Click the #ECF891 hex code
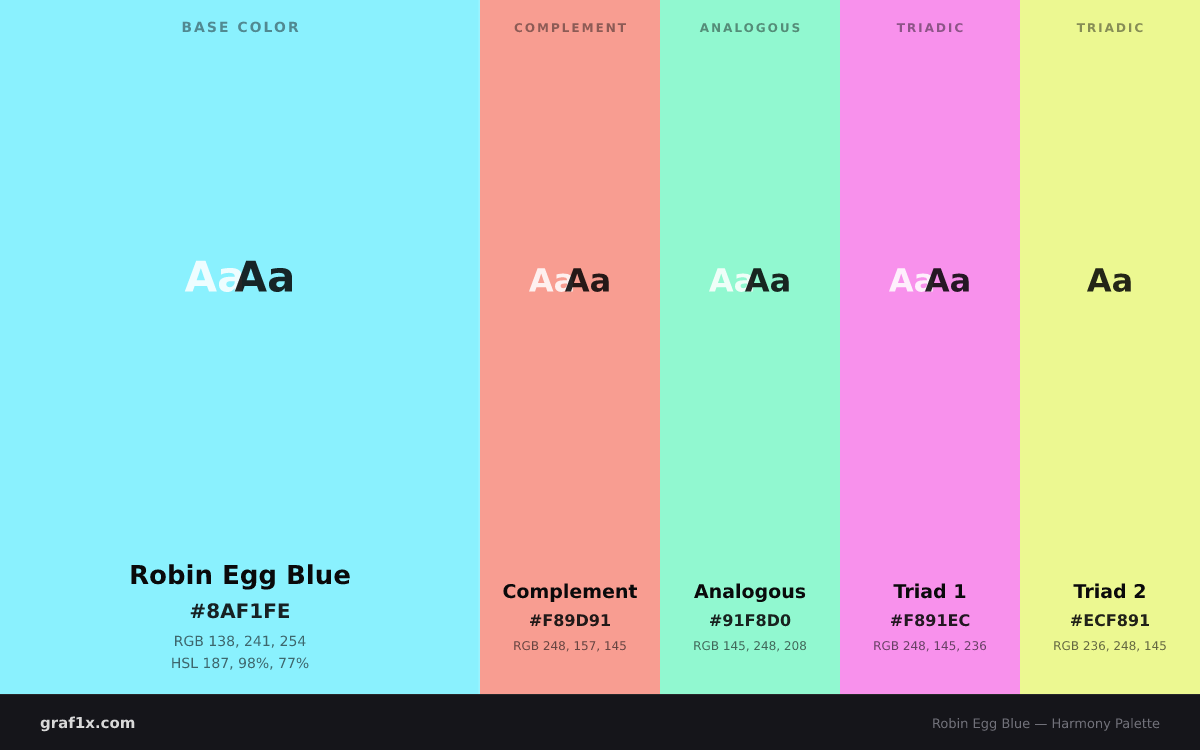This screenshot has height=750, width=1200. 1110,621
